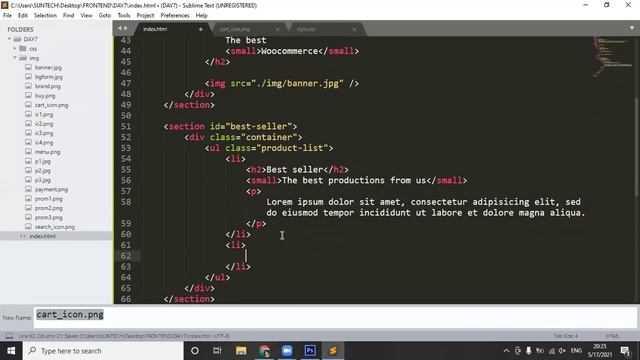Open the Help menu
This screenshot has height=360, width=640.
[201, 16]
